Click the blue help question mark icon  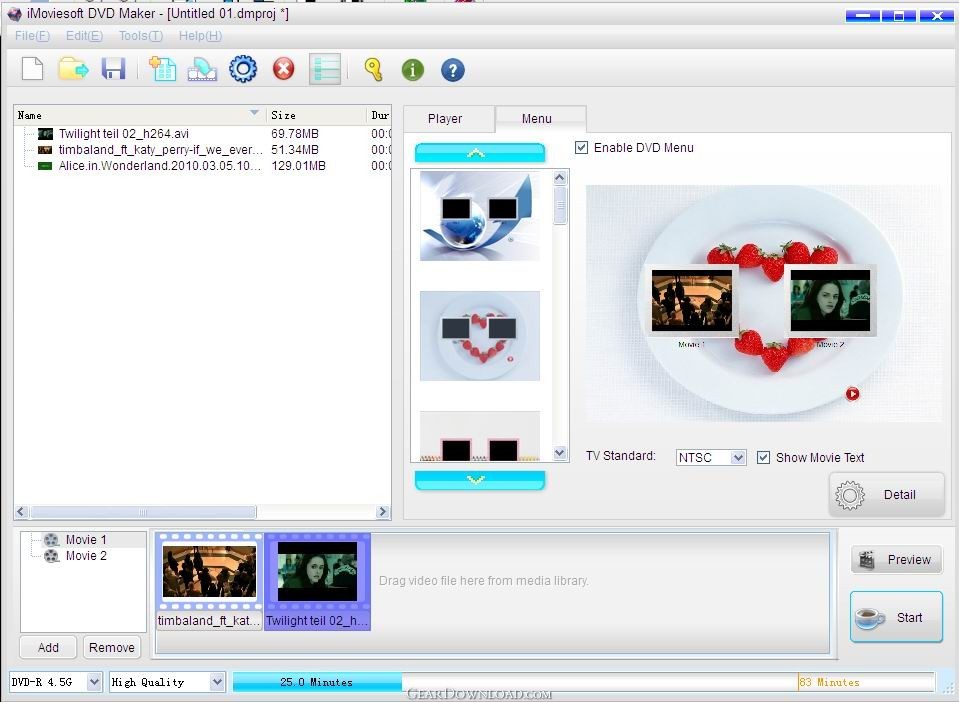coord(453,70)
